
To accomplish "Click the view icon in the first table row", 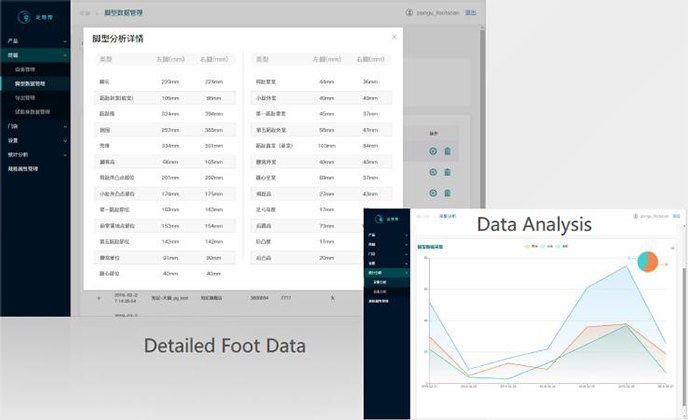I will 432,151.
